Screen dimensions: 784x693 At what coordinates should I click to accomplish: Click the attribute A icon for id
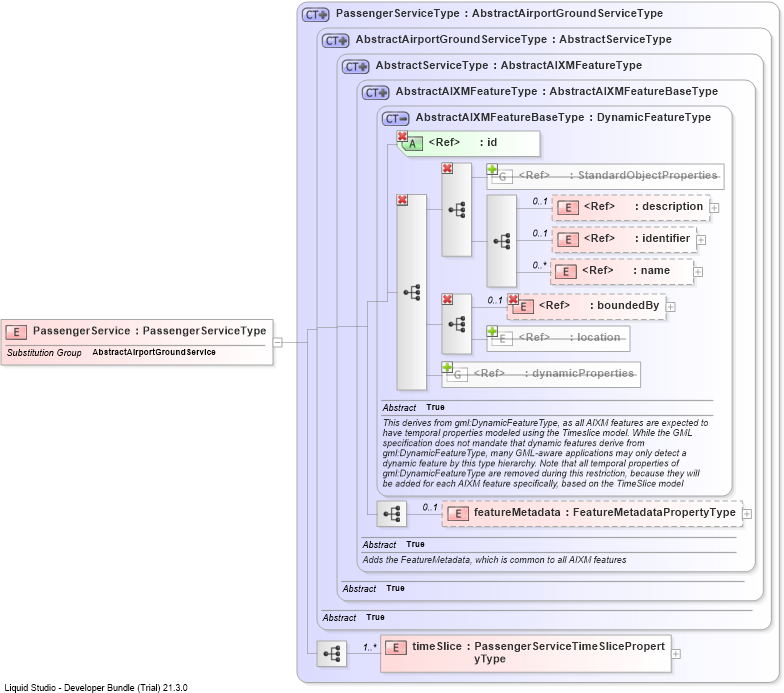(412, 144)
